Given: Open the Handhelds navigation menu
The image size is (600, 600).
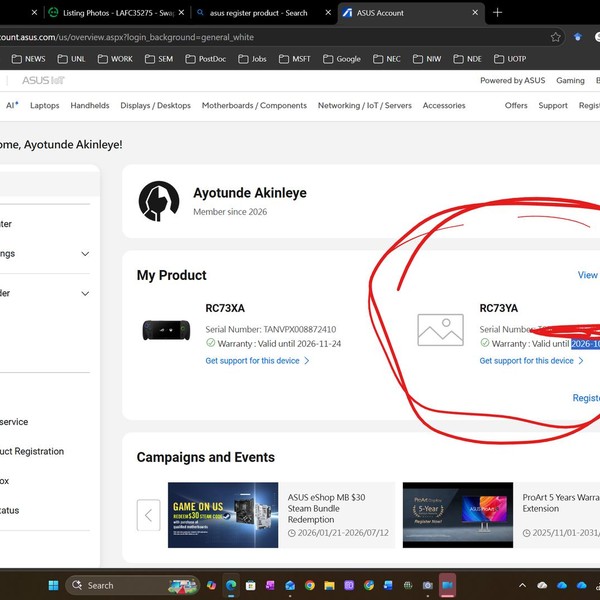Looking at the screenshot, I should pyautogui.click(x=90, y=105).
